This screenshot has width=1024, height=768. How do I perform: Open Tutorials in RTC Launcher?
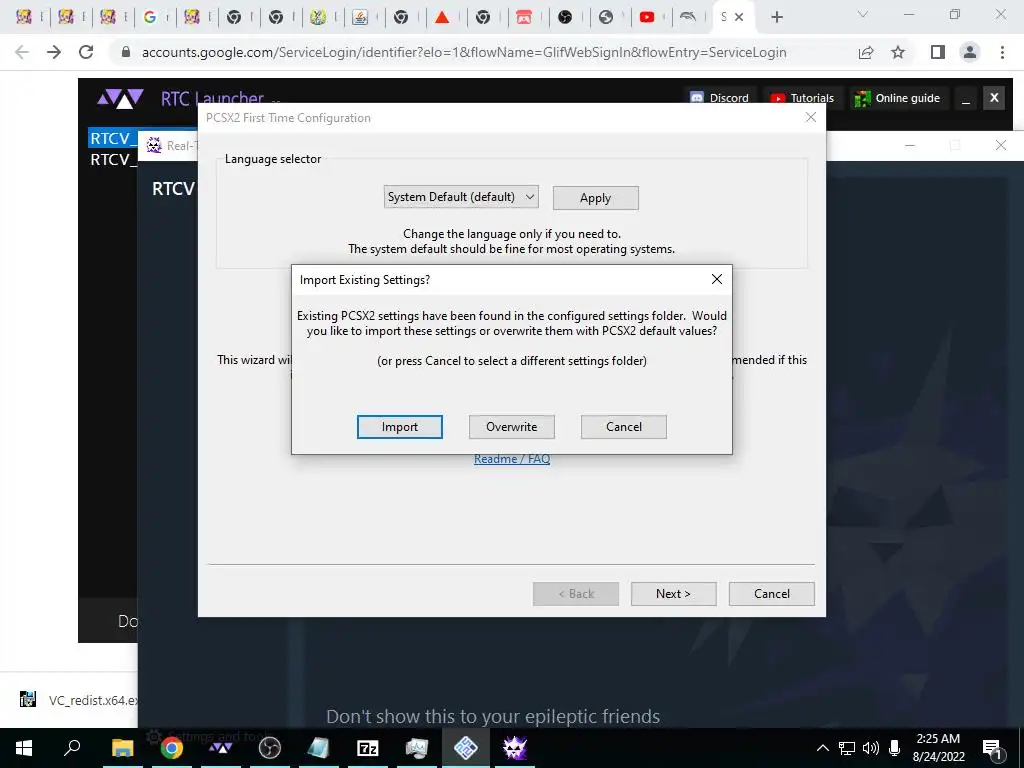[803, 98]
